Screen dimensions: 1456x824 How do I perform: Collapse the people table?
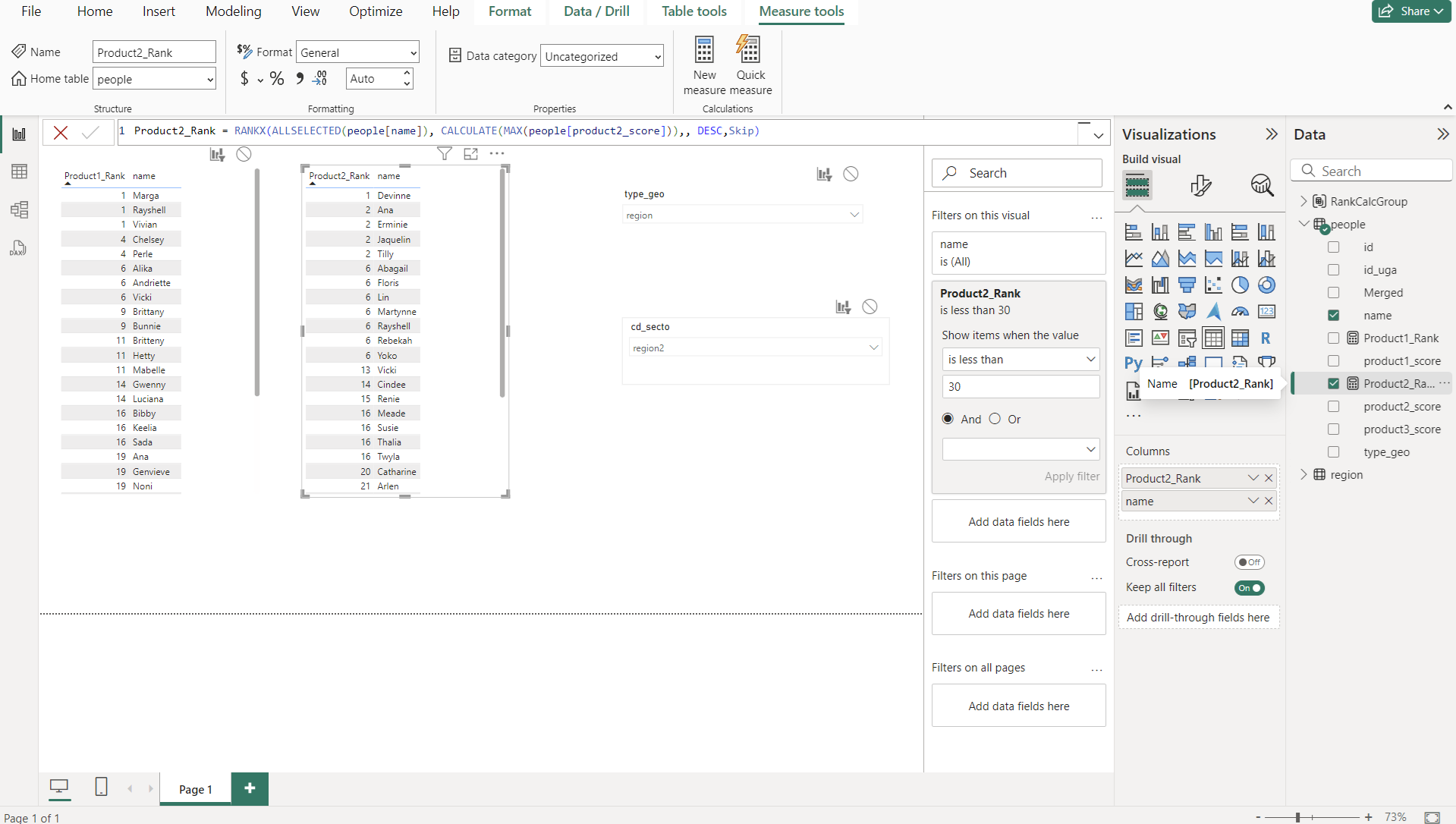(x=1303, y=224)
